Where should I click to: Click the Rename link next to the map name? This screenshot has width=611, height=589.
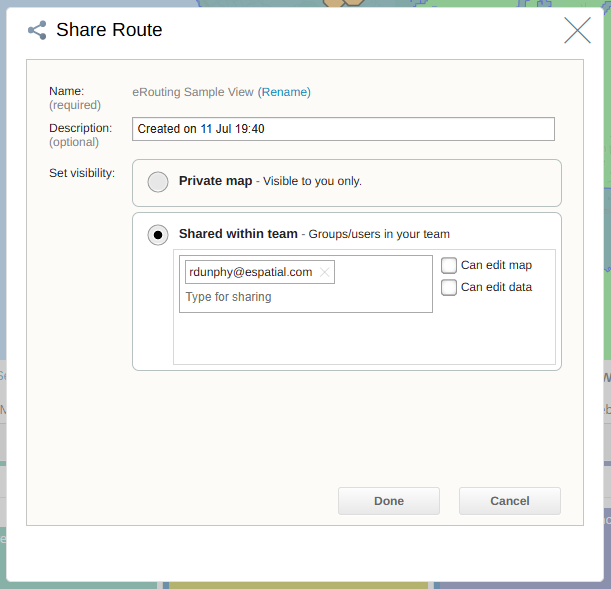click(x=284, y=92)
